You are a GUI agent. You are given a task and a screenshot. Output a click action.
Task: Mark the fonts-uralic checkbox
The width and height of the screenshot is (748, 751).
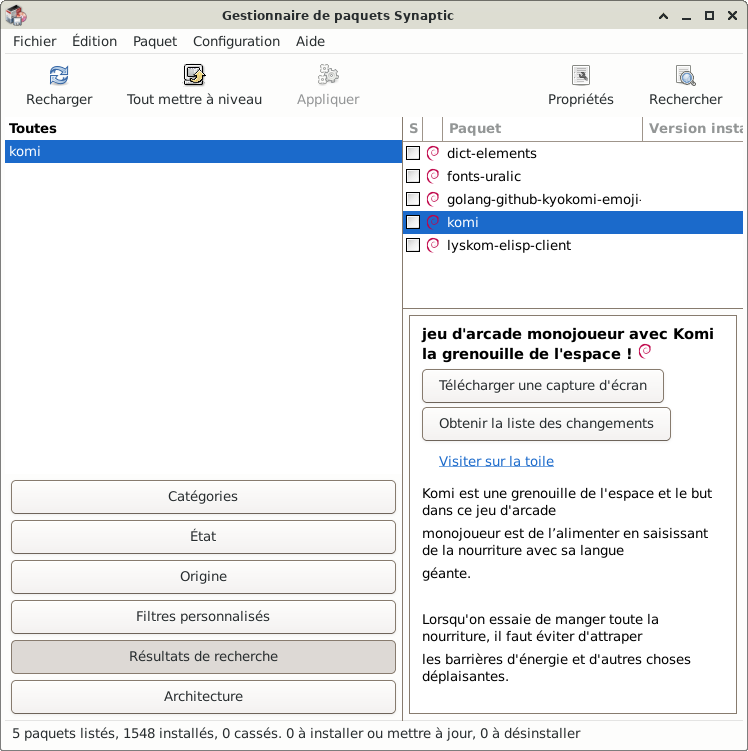(413, 176)
